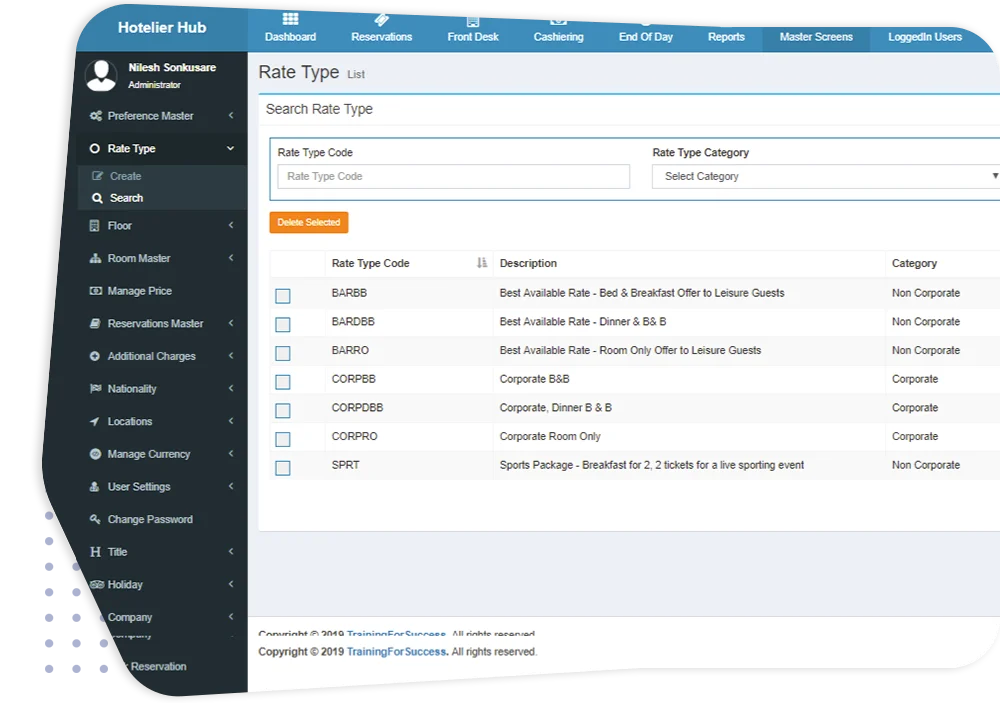This screenshot has height=703, width=1000.
Task: Click the User Settings person icon
Action: coord(94,487)
